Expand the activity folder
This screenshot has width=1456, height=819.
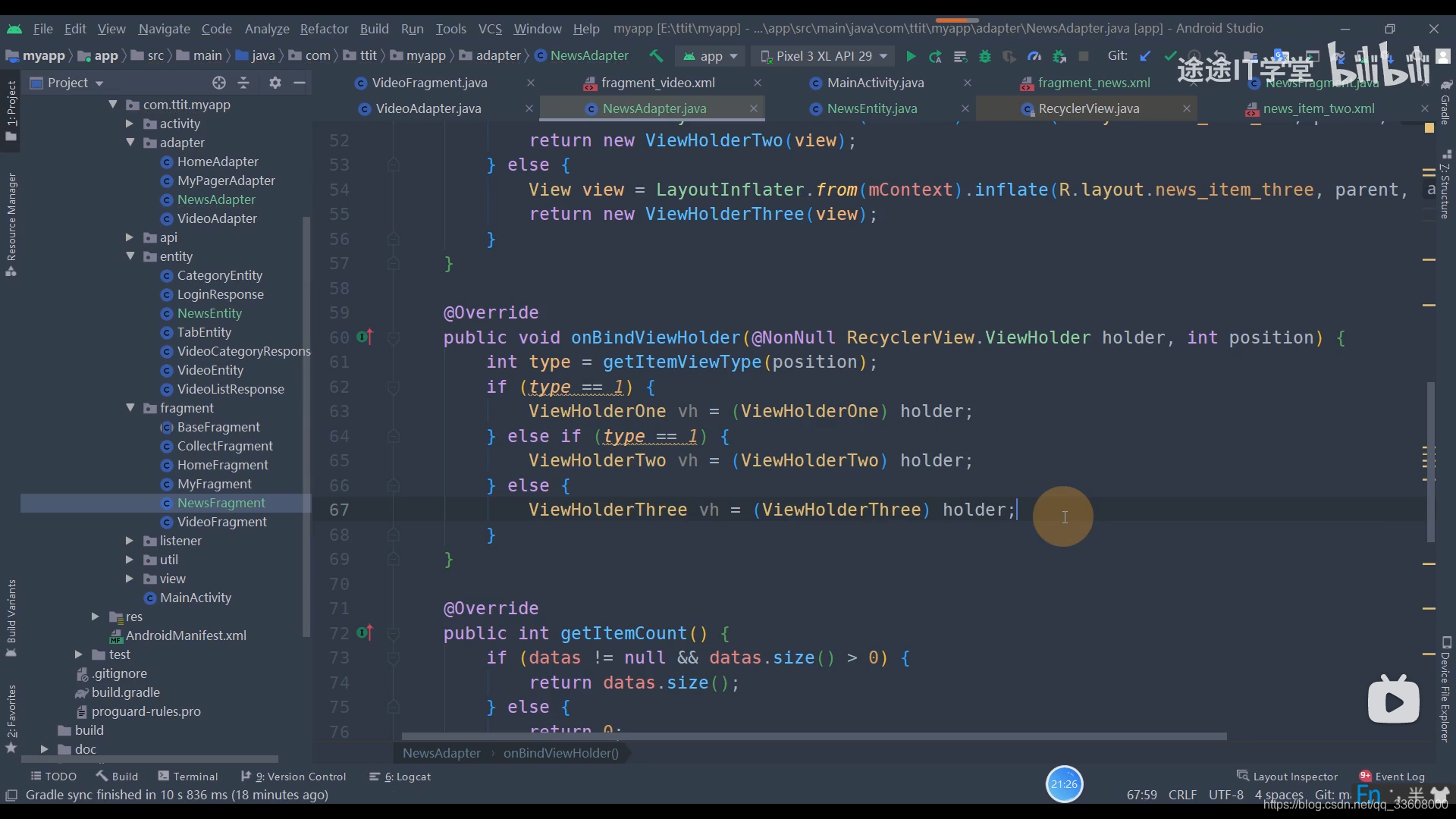click(x=130, y=124)
